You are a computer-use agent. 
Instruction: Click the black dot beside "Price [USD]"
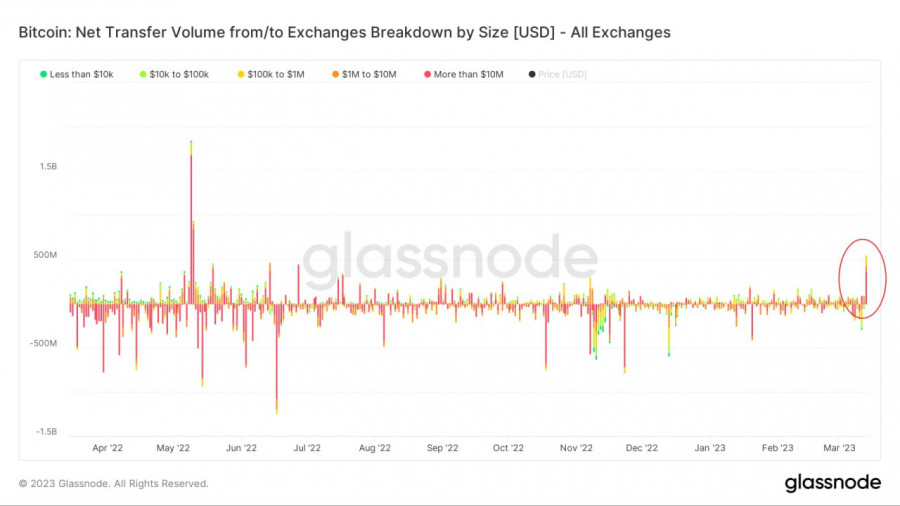[532, 75]
